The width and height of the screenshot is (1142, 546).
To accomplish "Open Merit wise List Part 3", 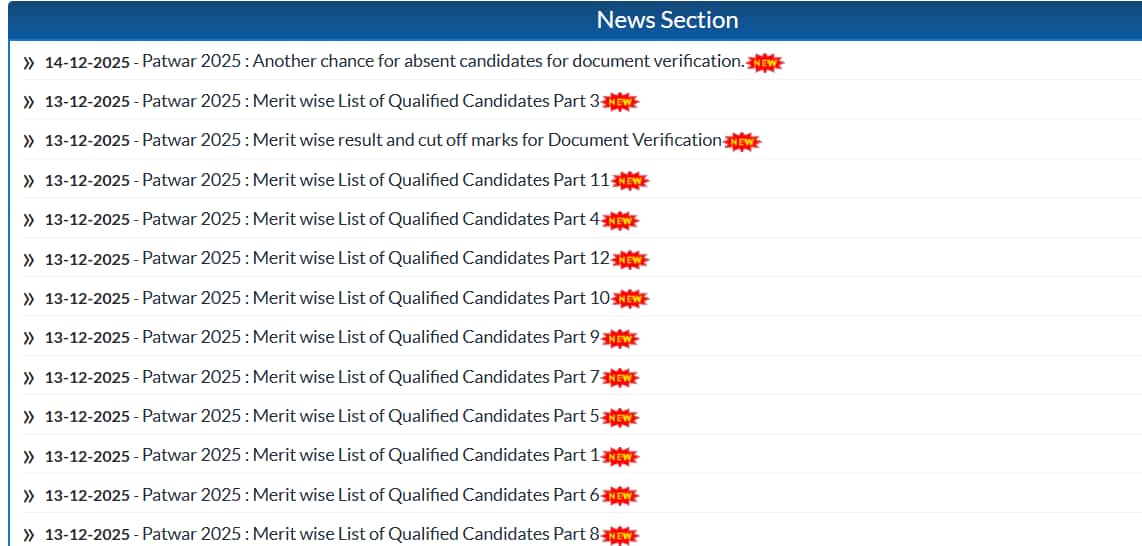I will [371, 101].
